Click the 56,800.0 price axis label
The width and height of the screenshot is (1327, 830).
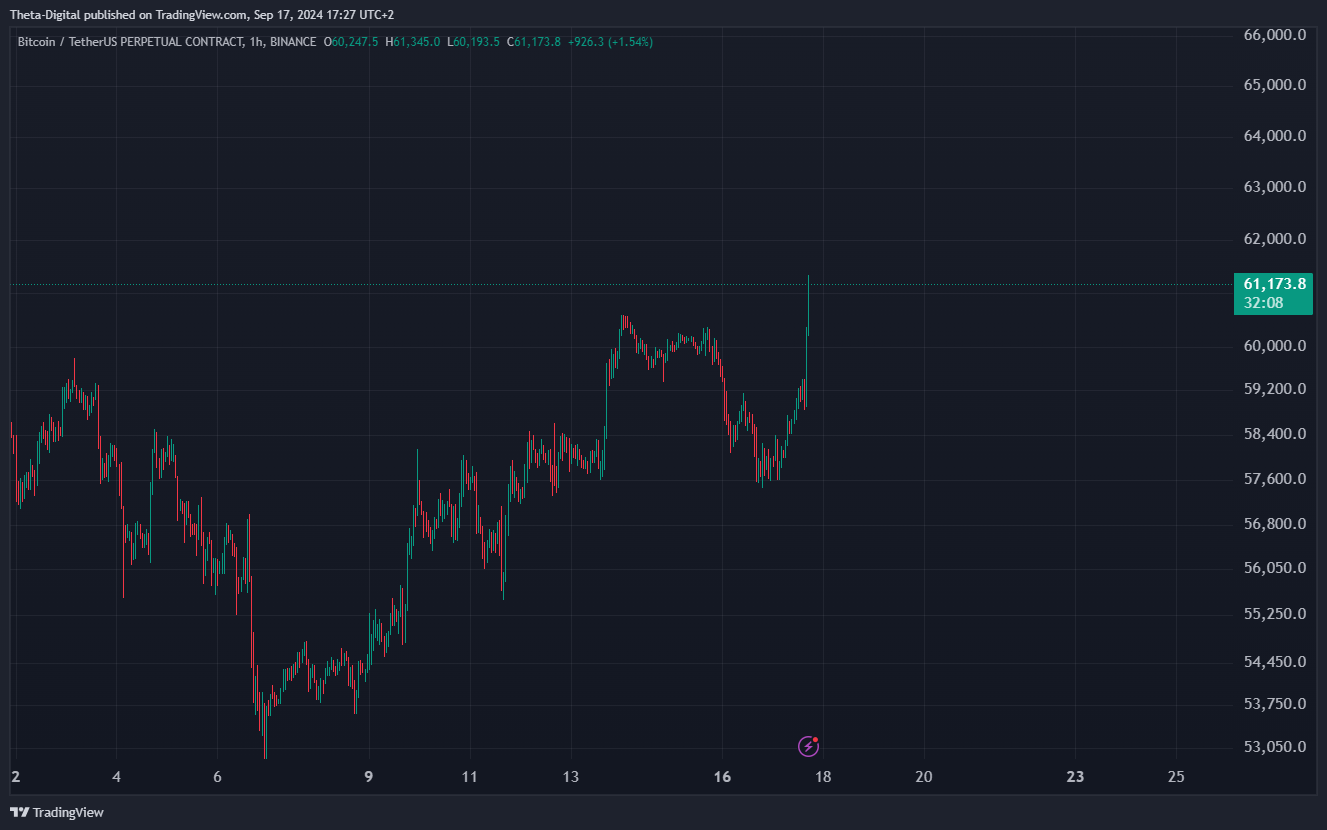1274,524
